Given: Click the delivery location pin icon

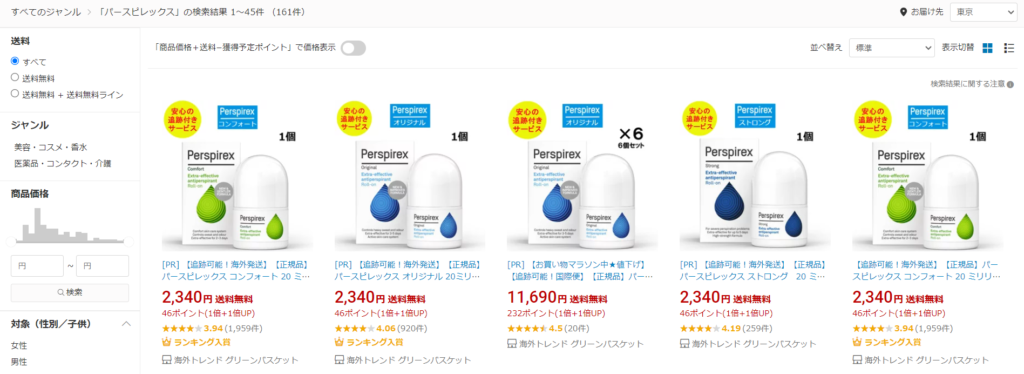Looking at the screenshot, I should 904,12.
